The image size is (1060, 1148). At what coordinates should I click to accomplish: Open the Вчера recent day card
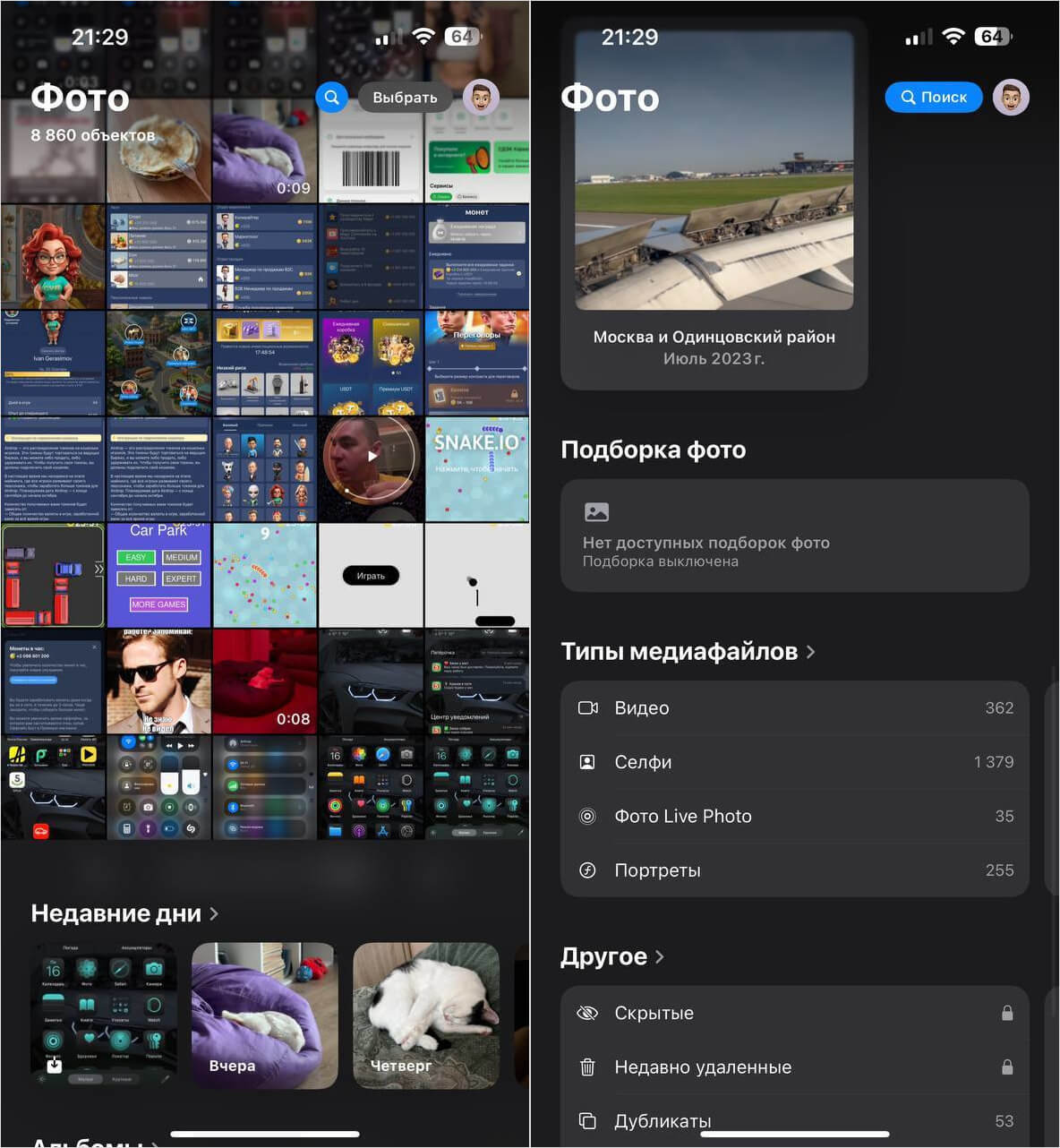pyautogui.click(x=265, y=1015)
